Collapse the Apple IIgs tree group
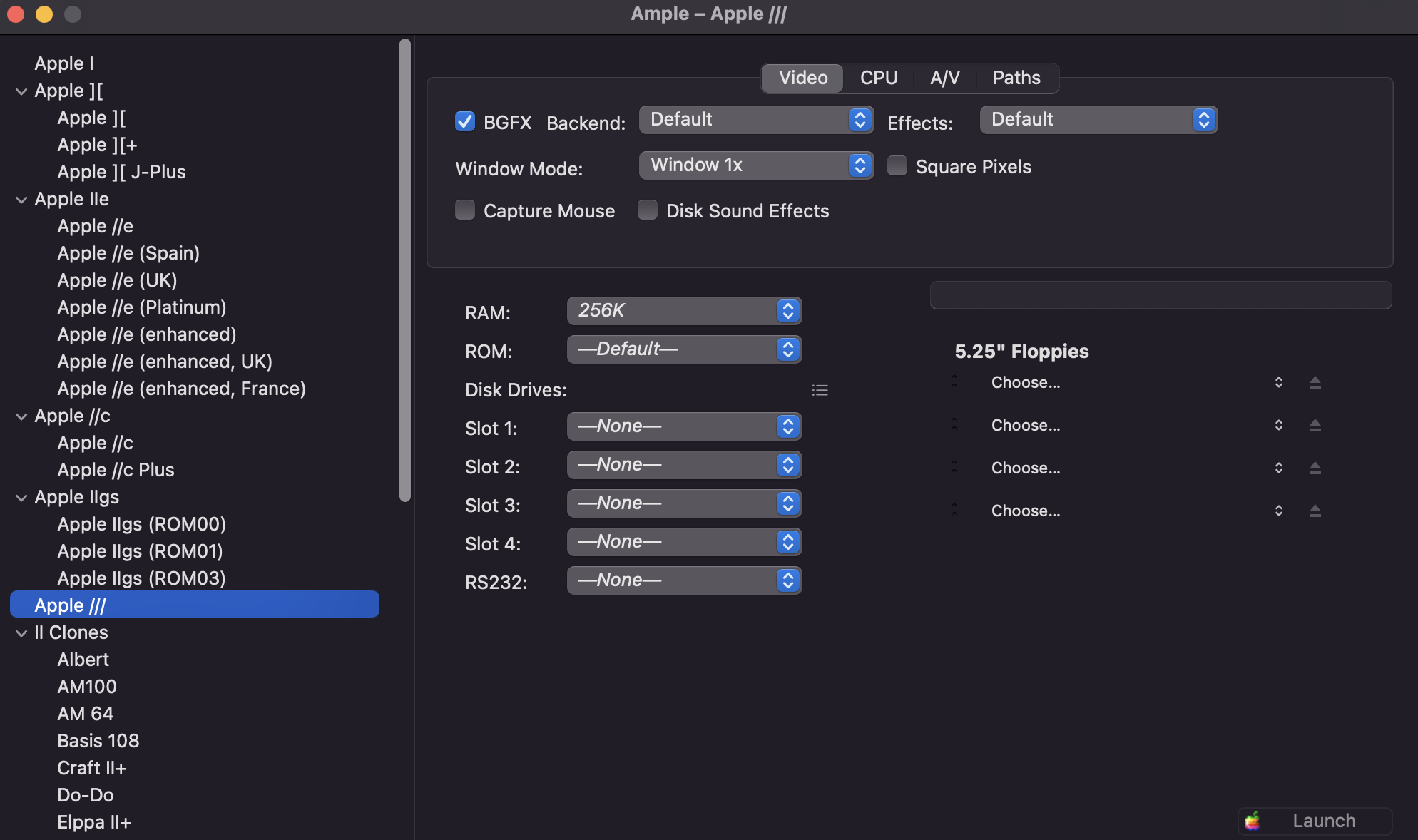This screenshot has height=840, width=1418. pos(21,498)
